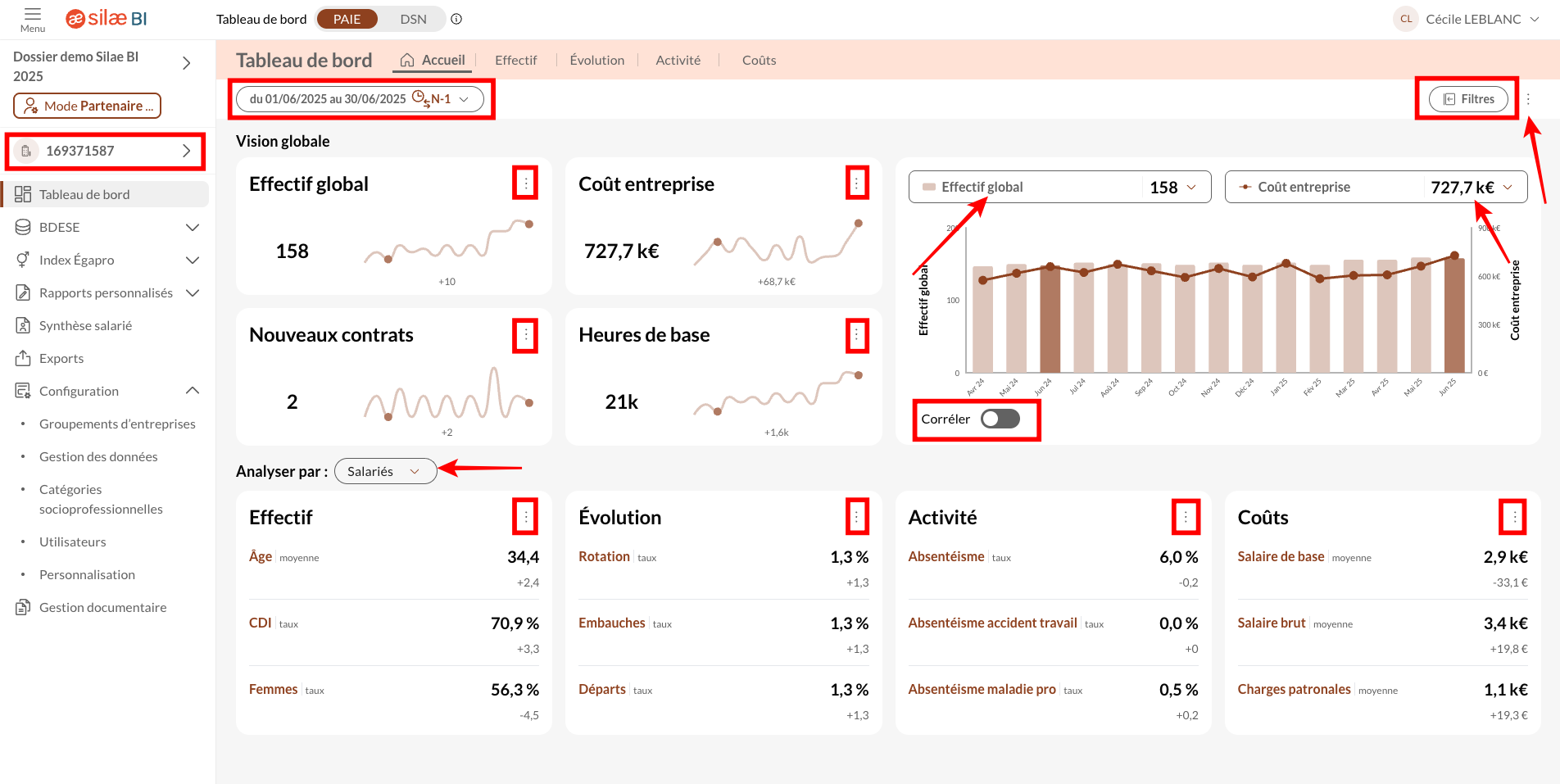1560x784 pixels.
Task: Click the Silae BI logo
Action: 107,19
